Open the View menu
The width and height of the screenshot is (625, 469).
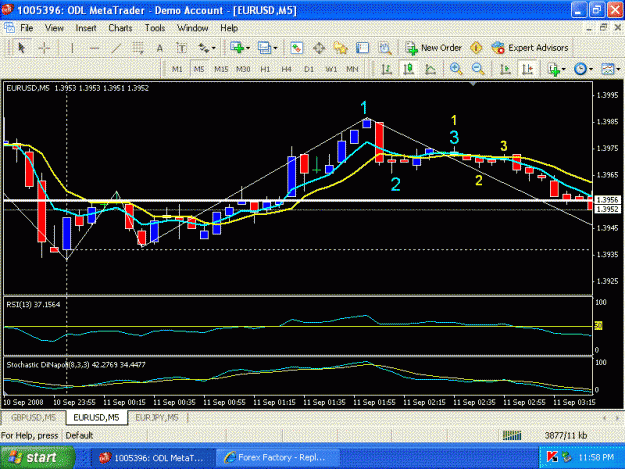(x=54, y=28)
